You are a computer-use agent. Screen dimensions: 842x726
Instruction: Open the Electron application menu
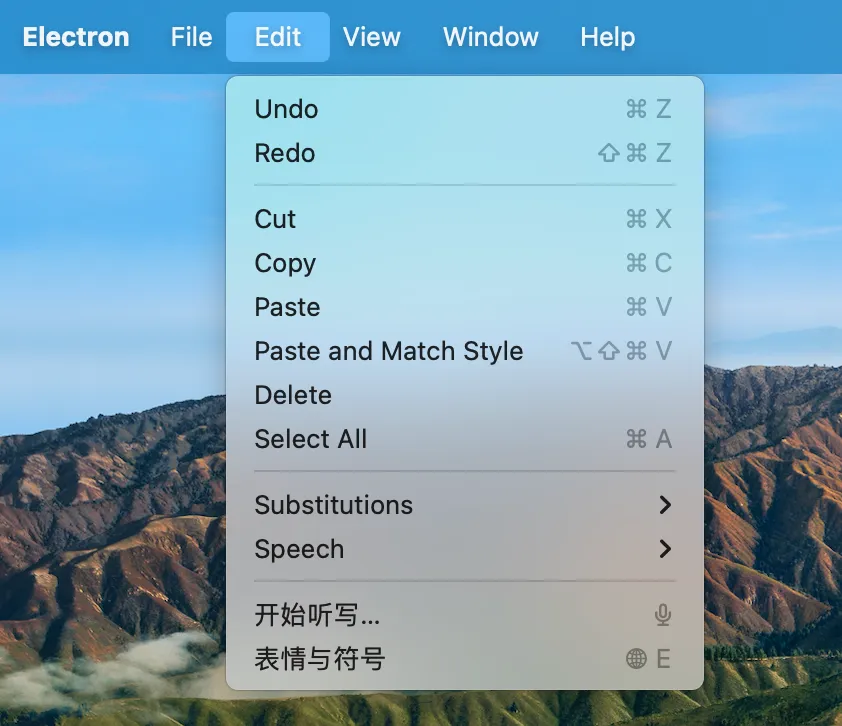tap(75, 37)
